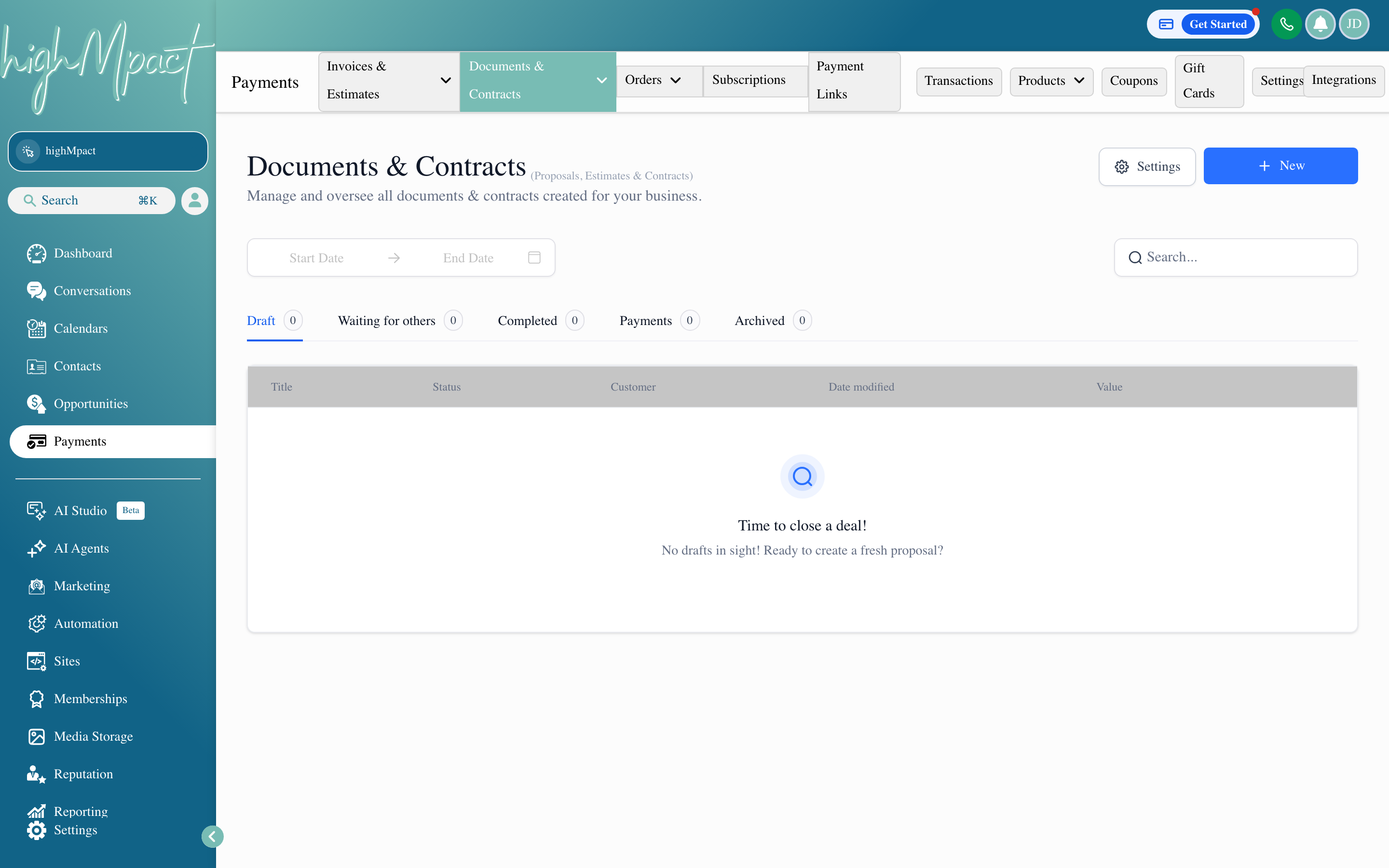Open the Media Storage image icon
Screen dimensions: 1389x868
36,736
